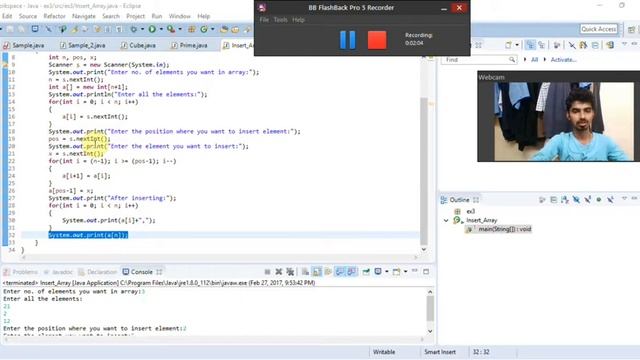Image resolution: width=640 pixels, height=360 pixels.
Task: Click the New Task icon in Task List
Action: pos(508,45)
